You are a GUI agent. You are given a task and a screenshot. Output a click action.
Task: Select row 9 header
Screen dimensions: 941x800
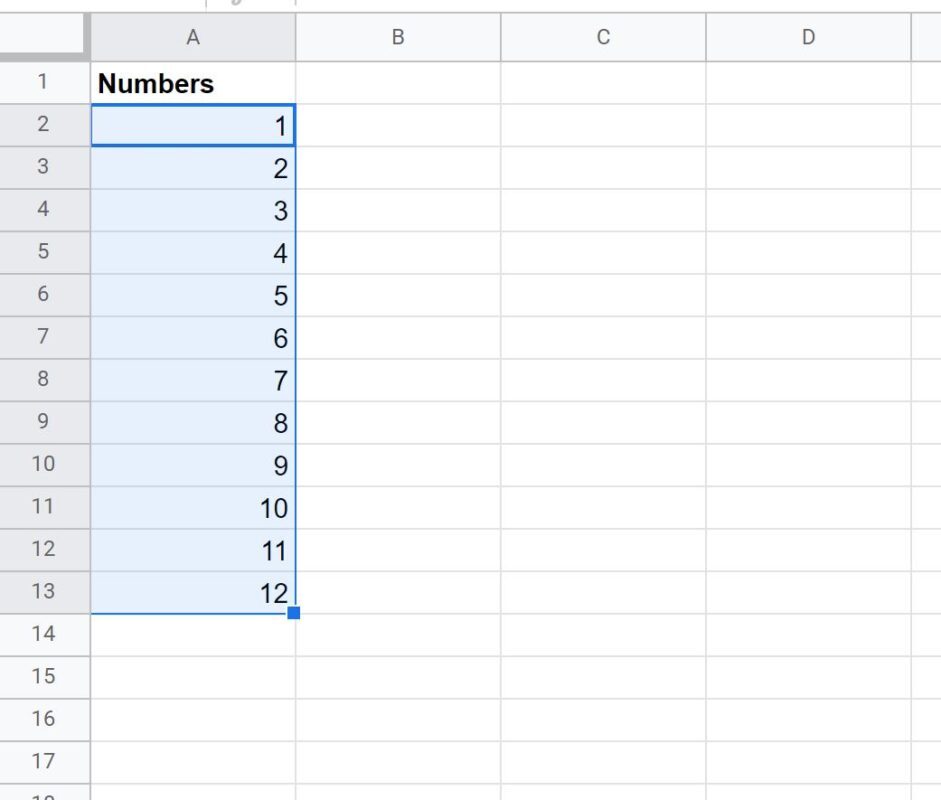(45, 423)
